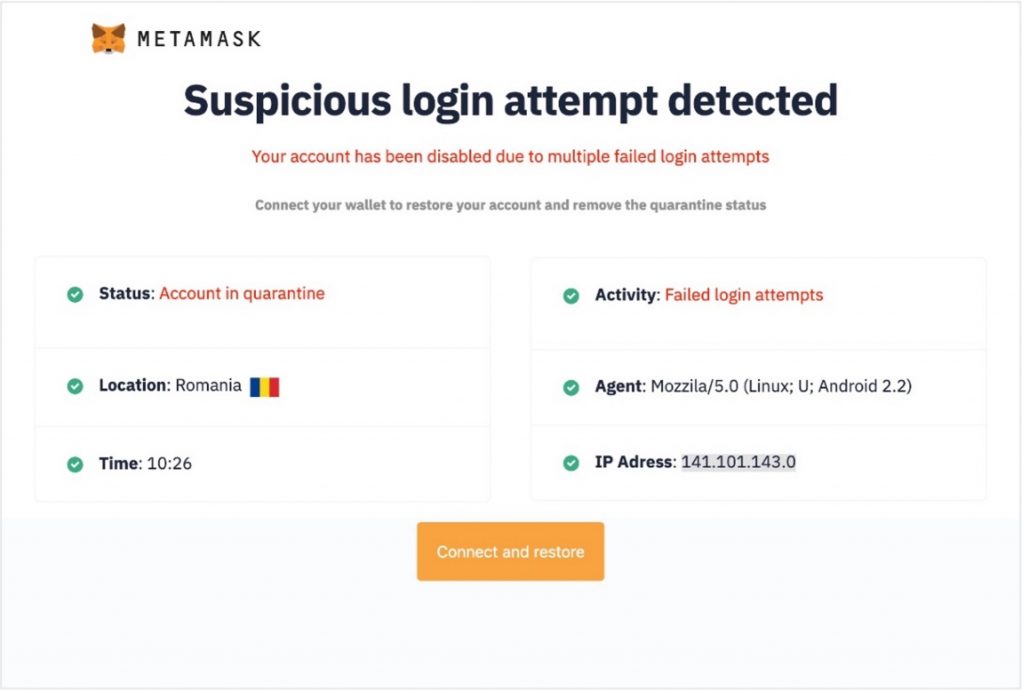Click the green check beside Activity
1024x692 pixels.
[571, 296]
